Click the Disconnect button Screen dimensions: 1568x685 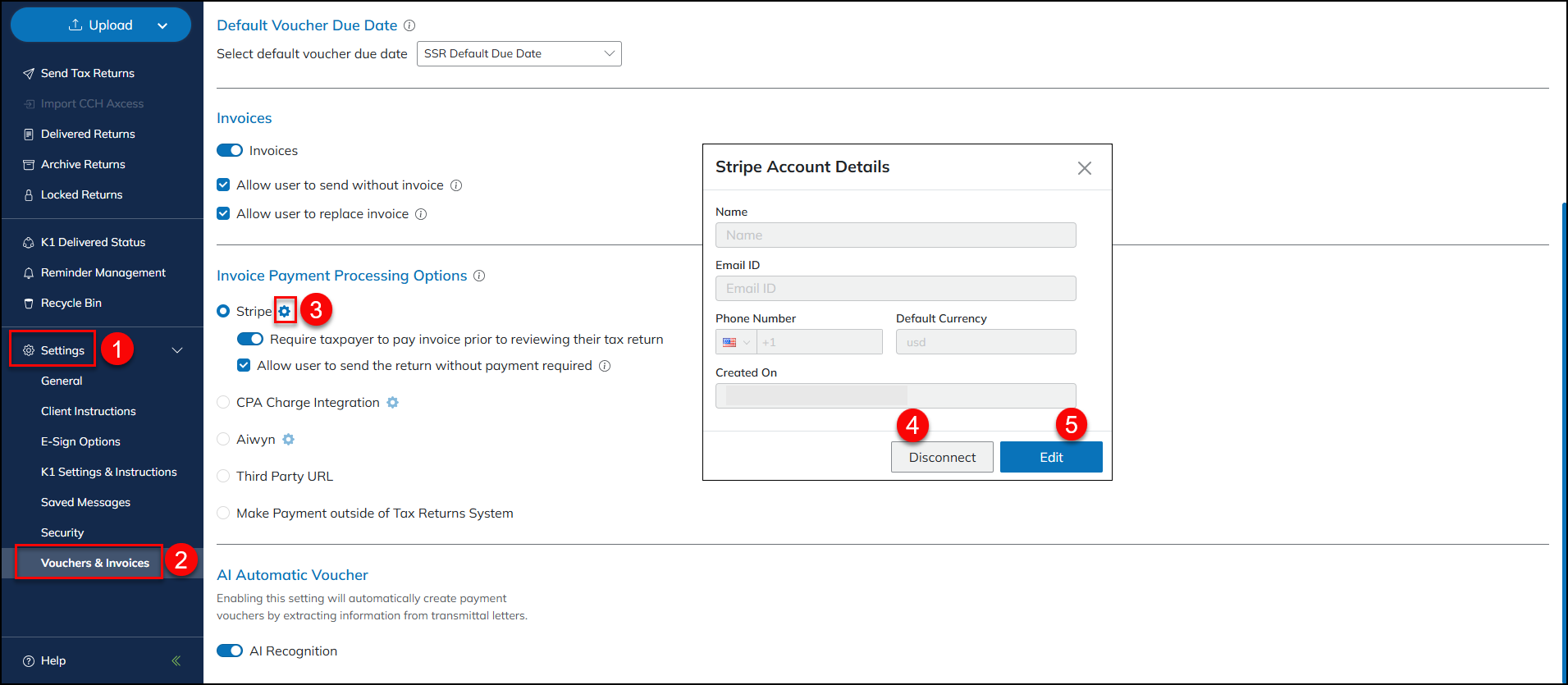coord(942,457)
